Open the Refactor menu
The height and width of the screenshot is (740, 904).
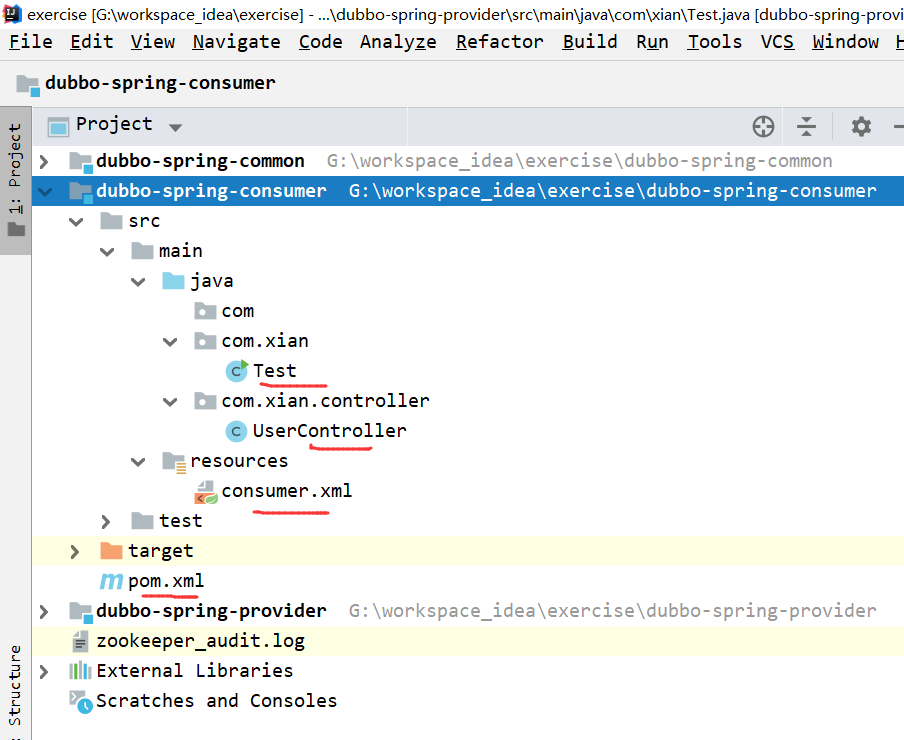[x=499, y=41]
